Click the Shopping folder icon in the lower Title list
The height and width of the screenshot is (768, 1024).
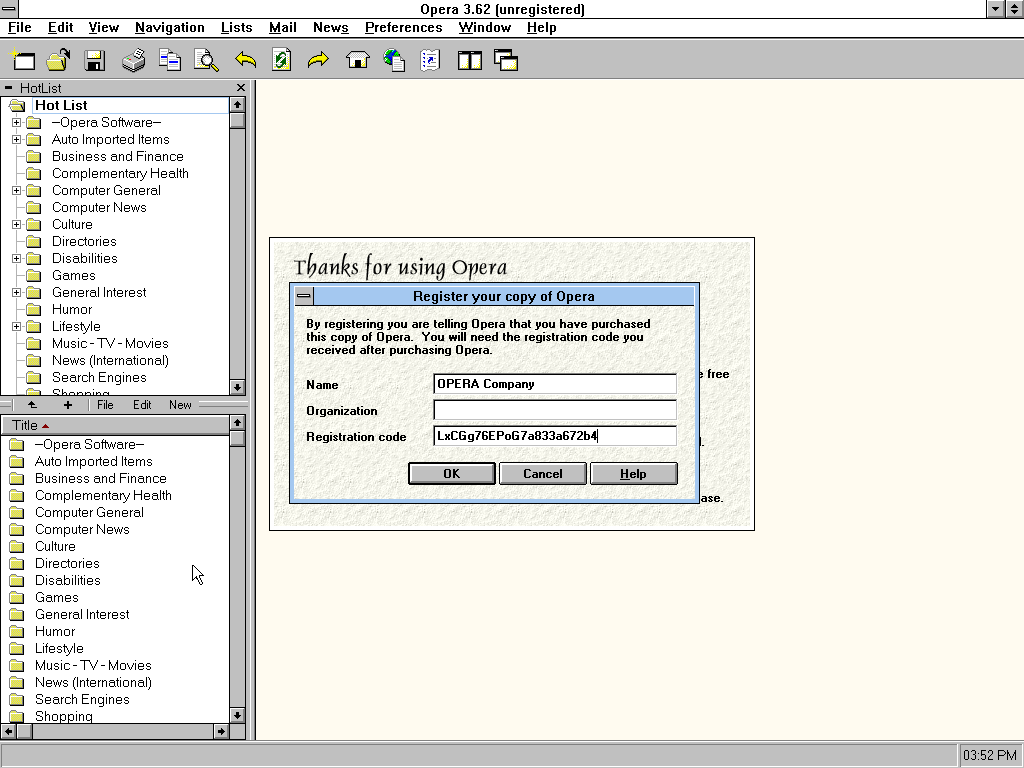click(x=17, y=716)
